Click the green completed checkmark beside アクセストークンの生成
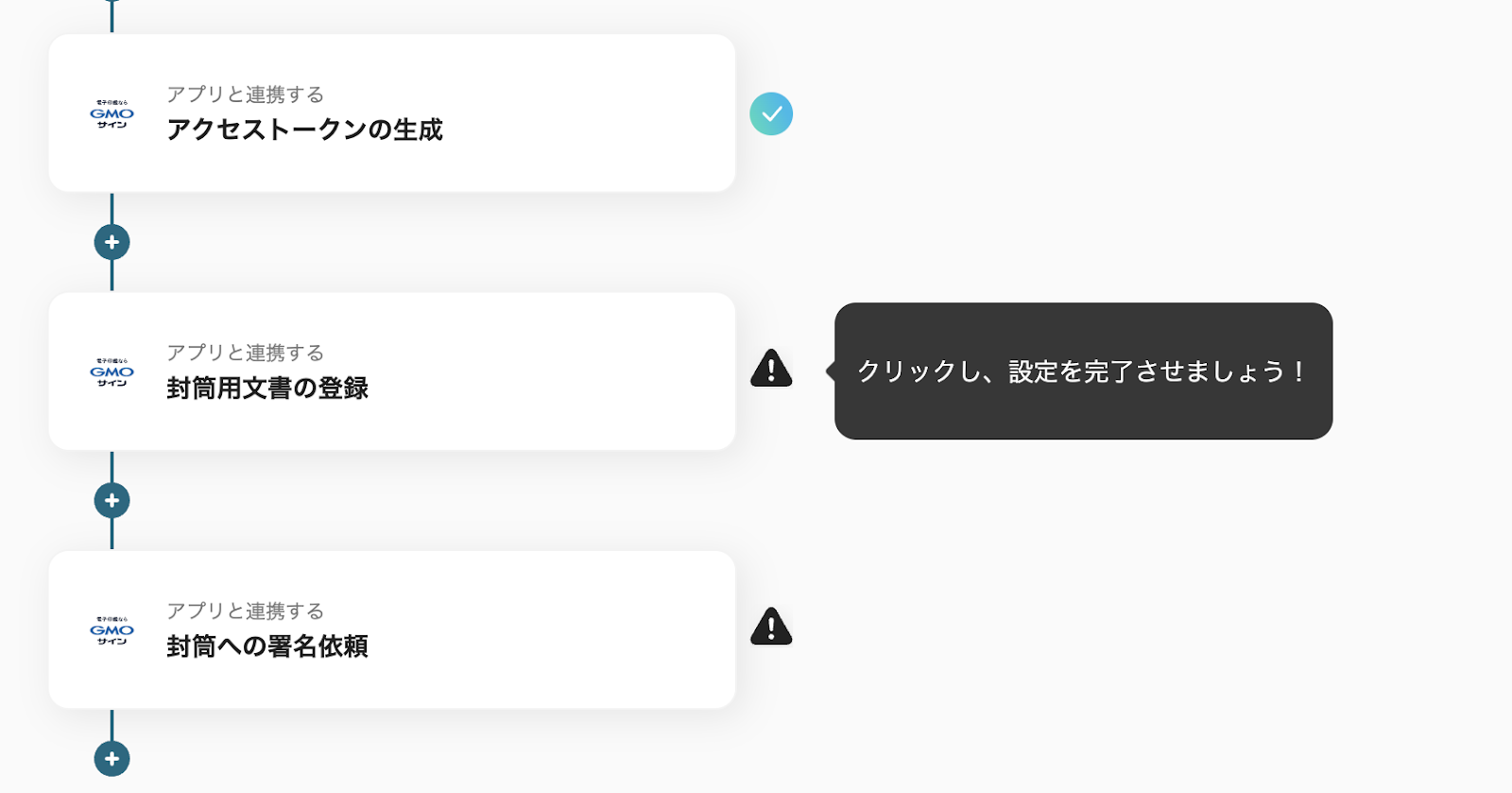 click(x=771, y=113)
